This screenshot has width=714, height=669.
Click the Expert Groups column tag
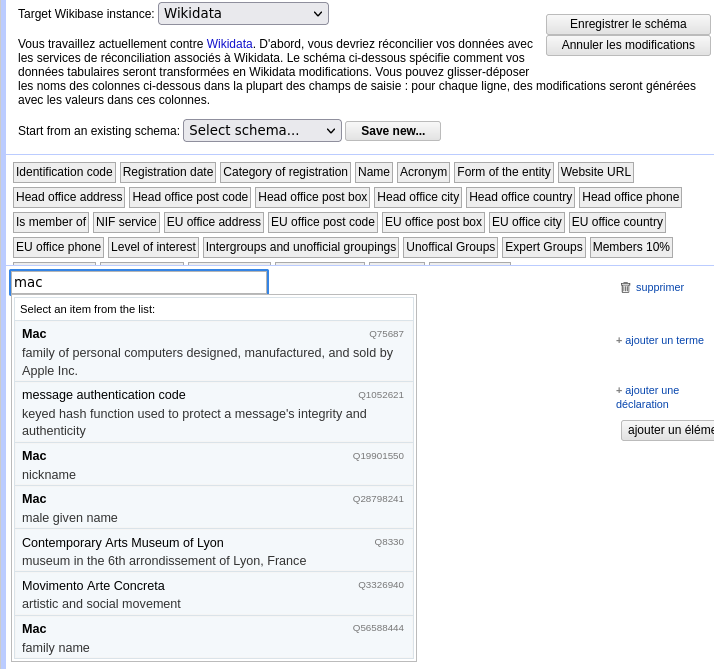click(x=544, y=247)
